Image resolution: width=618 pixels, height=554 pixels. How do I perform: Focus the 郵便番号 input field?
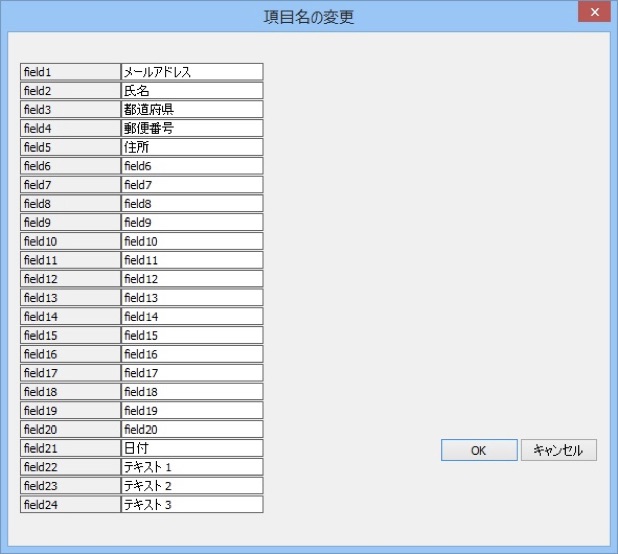click(x=192, y=128)
